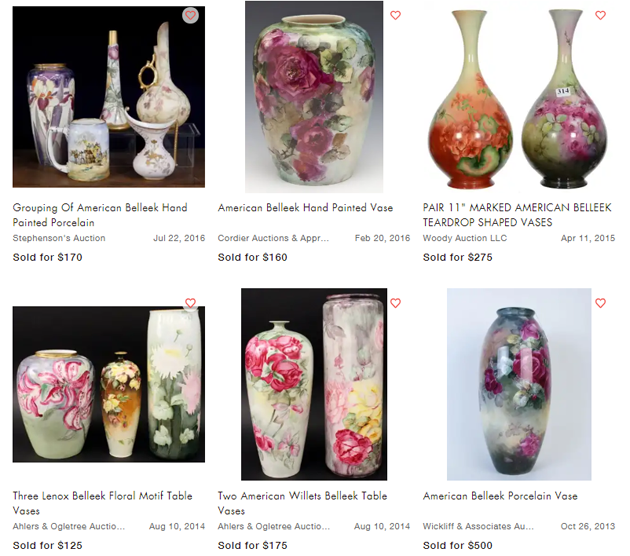Open Three Lenox Belleek Floral Motif title link
Viewport: 630px width, 556px height.
click(x=102, y=503)
